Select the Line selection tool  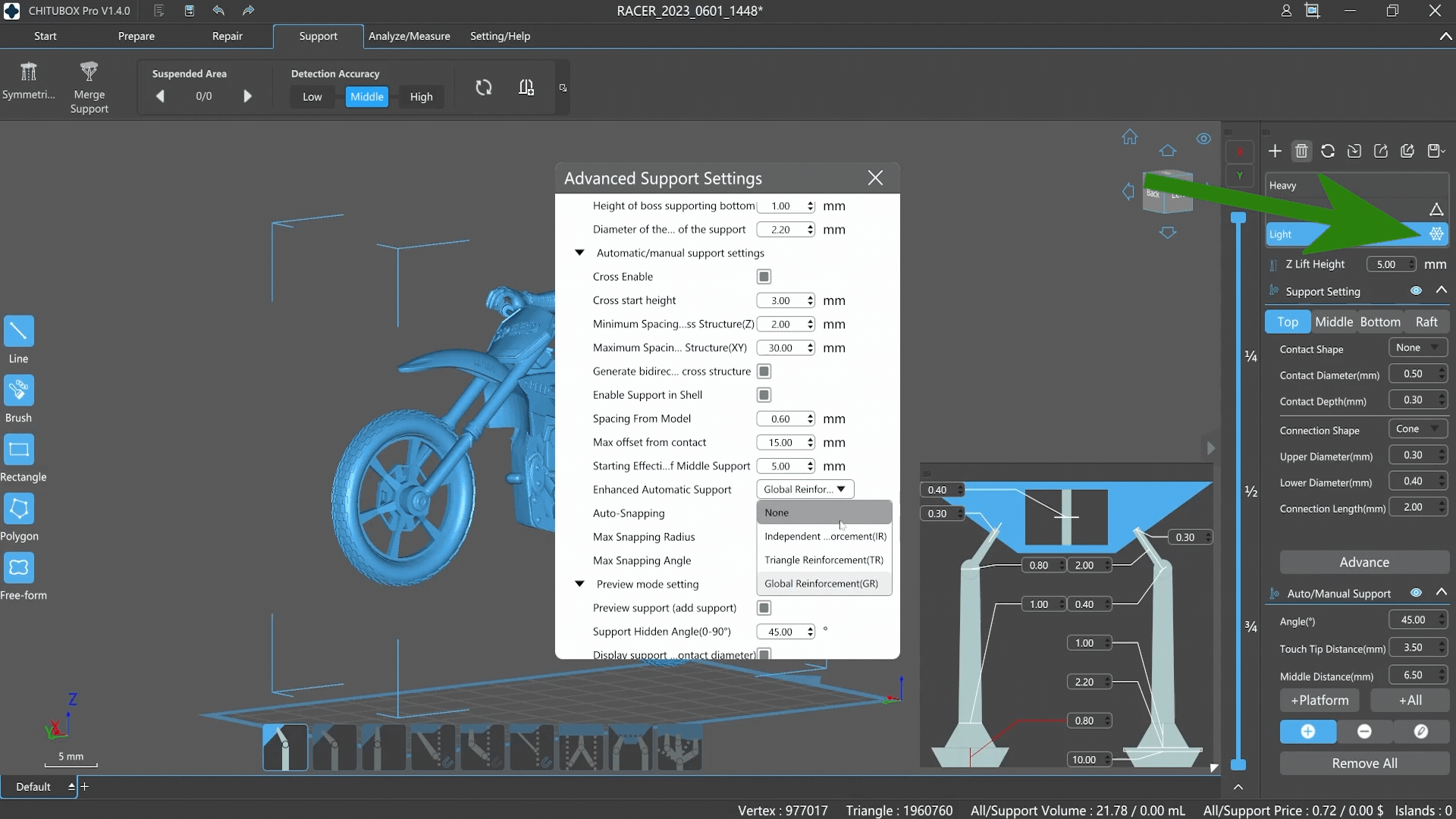click(19, 331)
